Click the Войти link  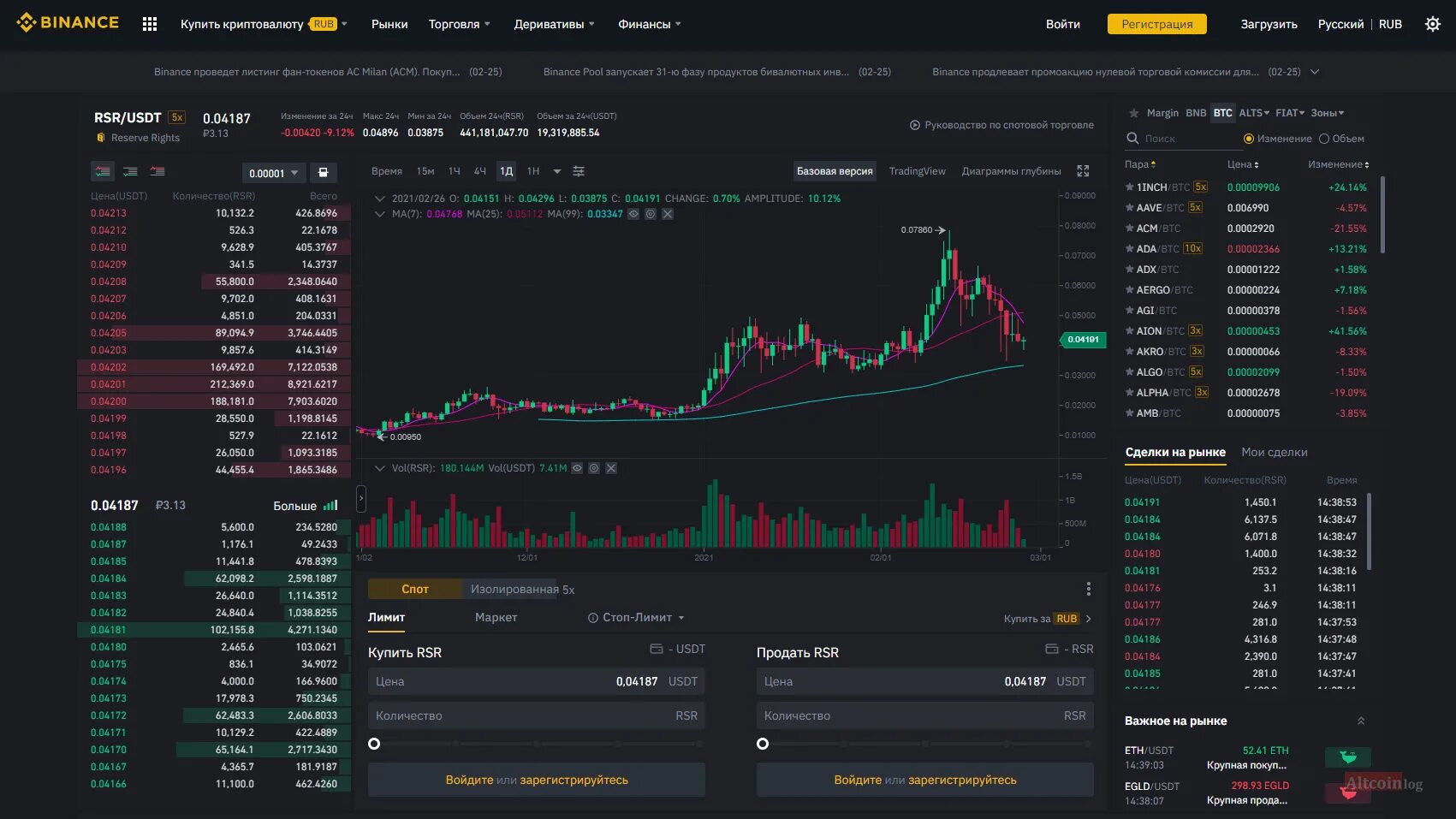pos(1063,24)
